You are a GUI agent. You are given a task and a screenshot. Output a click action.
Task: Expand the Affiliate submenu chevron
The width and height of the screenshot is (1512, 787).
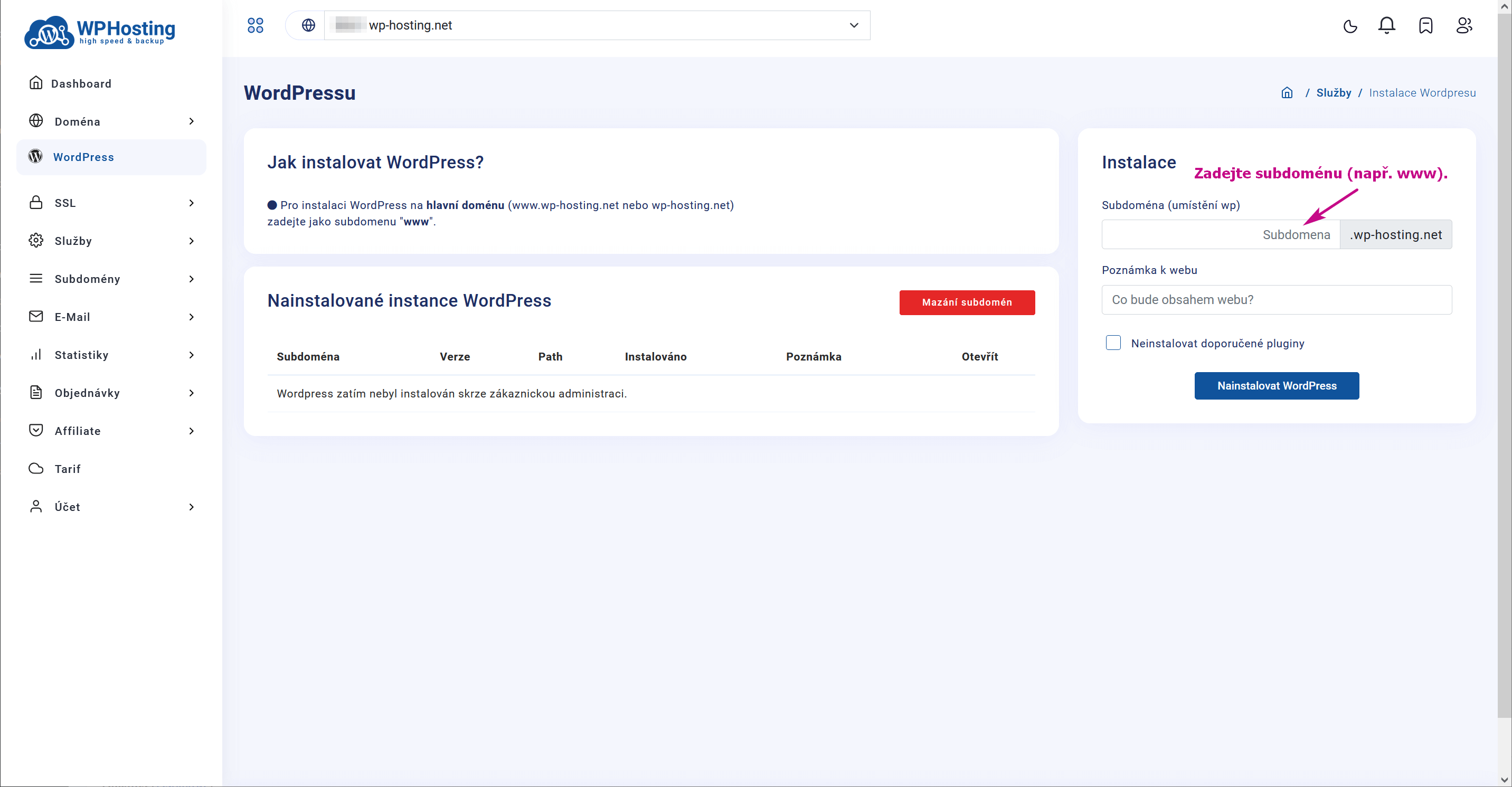coord(191,431)
